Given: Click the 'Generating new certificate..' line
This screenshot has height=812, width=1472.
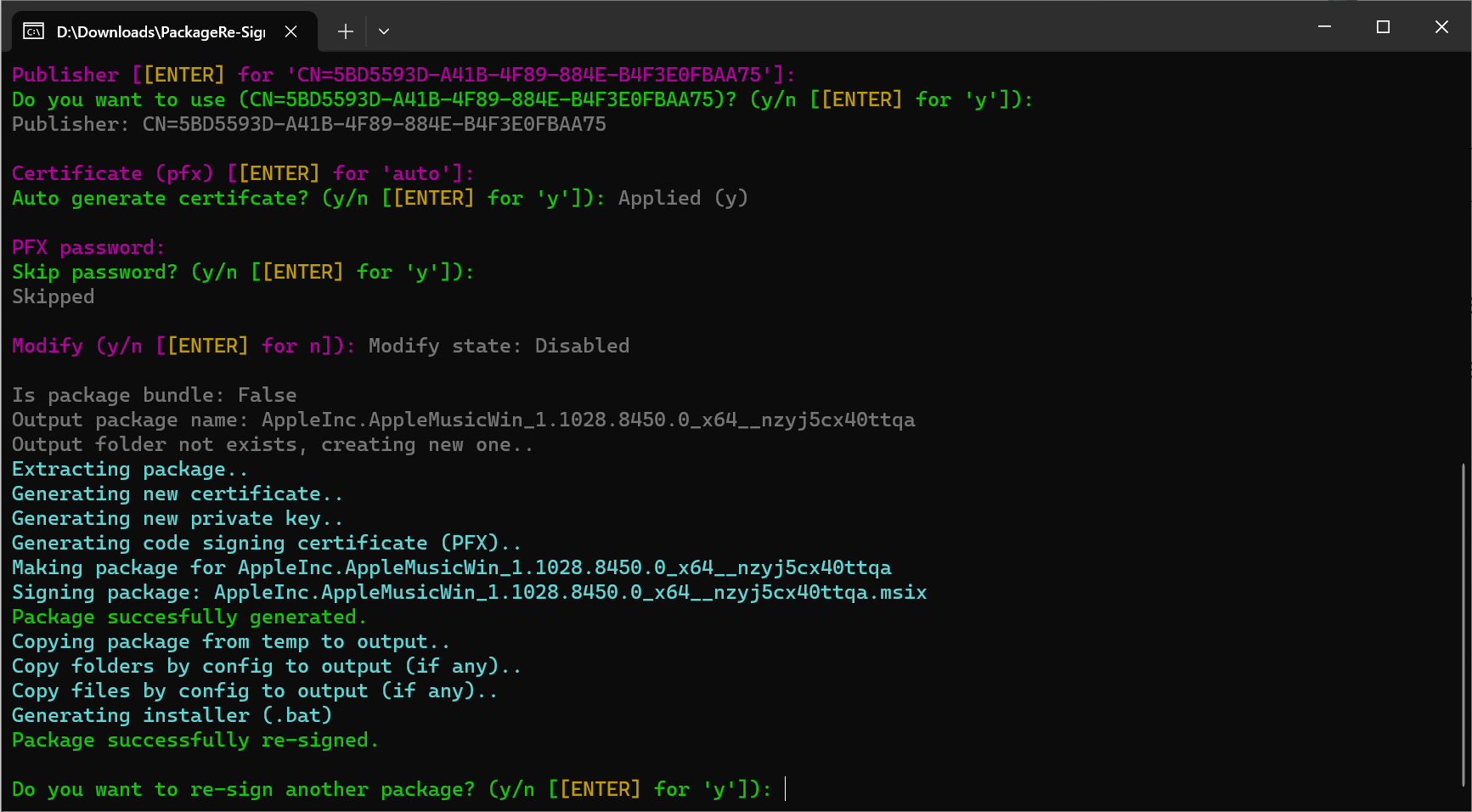Looking at the screenshot, I should point(177,493).
